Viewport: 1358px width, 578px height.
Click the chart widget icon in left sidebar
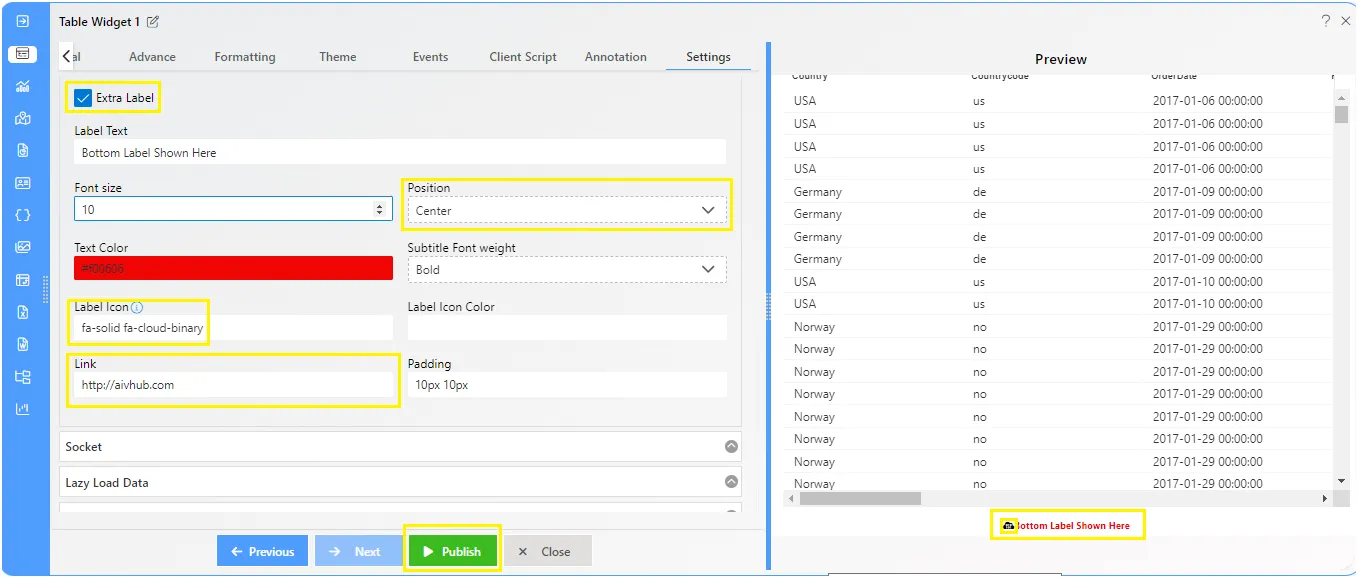[23, 86]
